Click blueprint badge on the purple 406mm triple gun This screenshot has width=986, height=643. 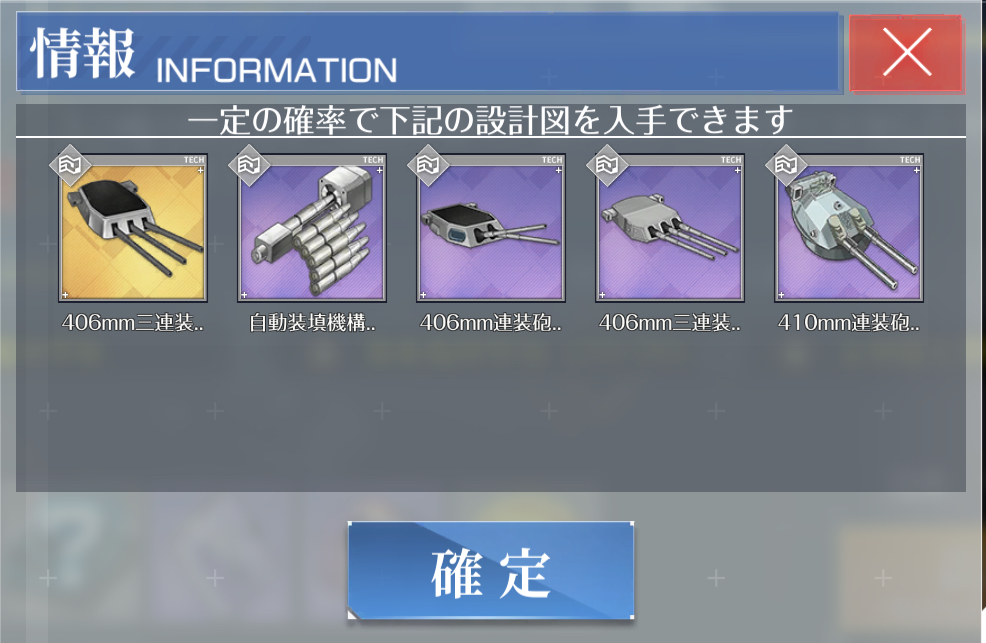click(607, 165)
